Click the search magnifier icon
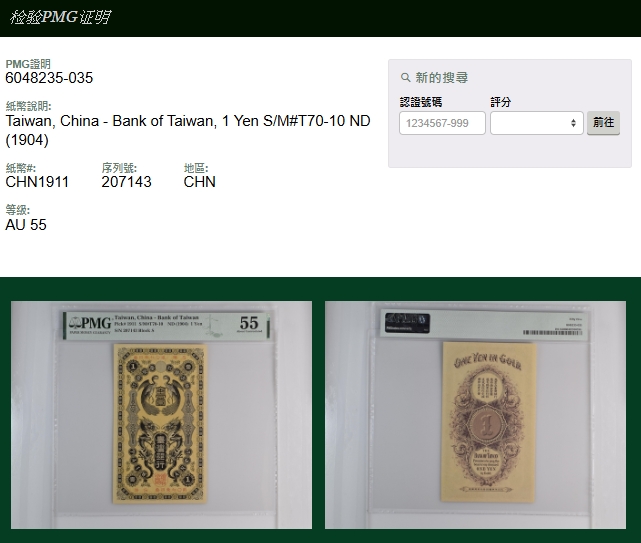Screen dimensions: 641x543 [405, 77]
